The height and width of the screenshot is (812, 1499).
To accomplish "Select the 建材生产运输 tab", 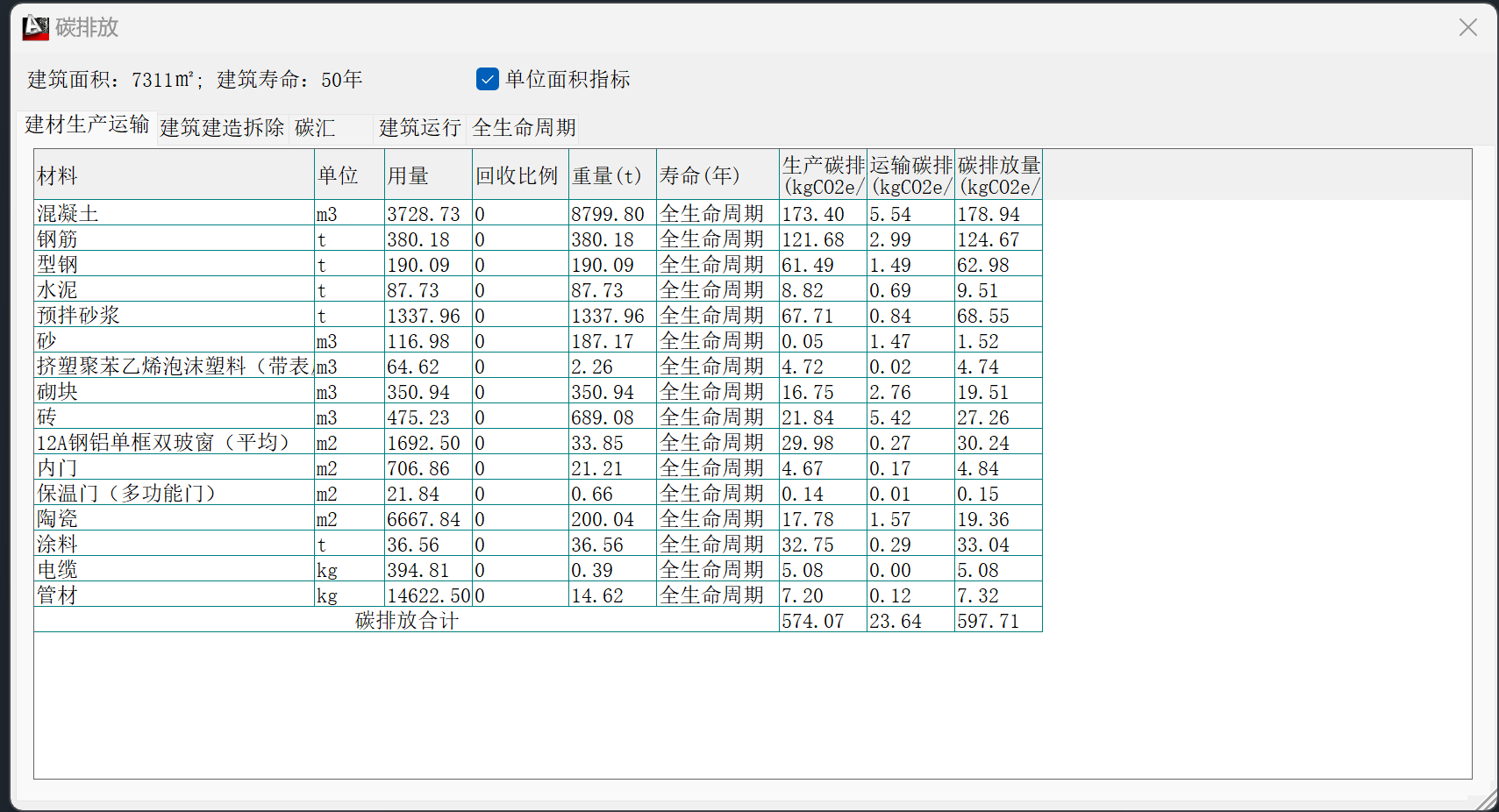I will pyautogui.click(x=87, y=125).
